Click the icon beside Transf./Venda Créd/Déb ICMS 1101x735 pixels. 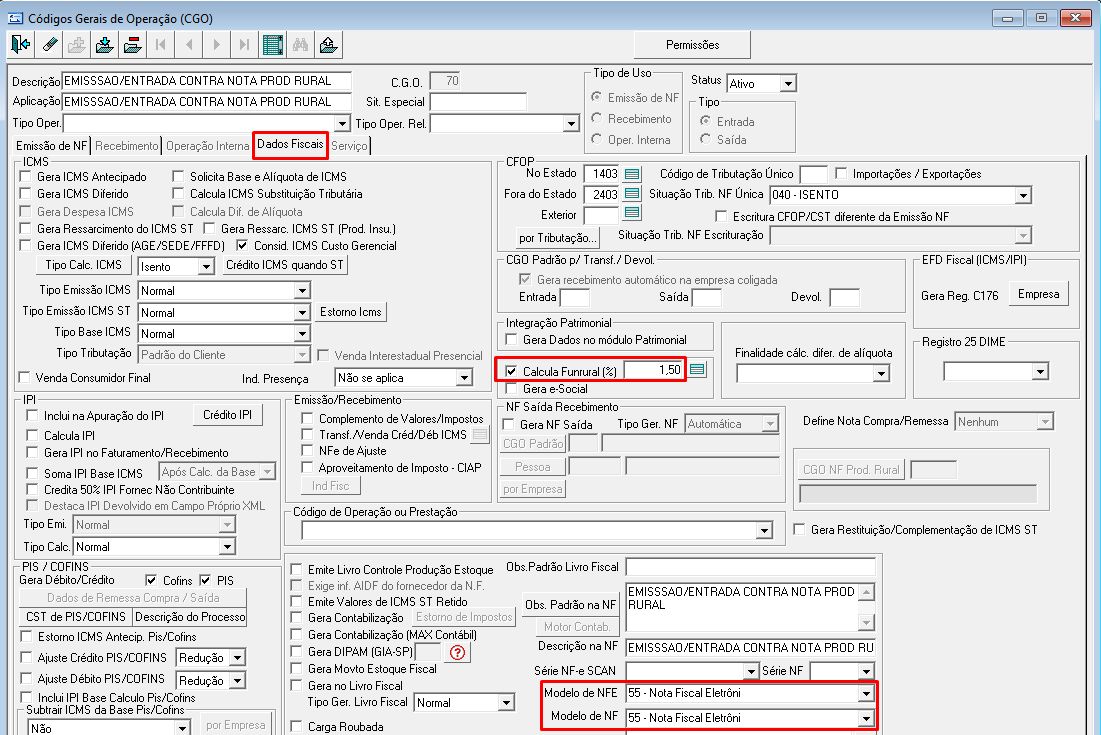pos(480,435)
